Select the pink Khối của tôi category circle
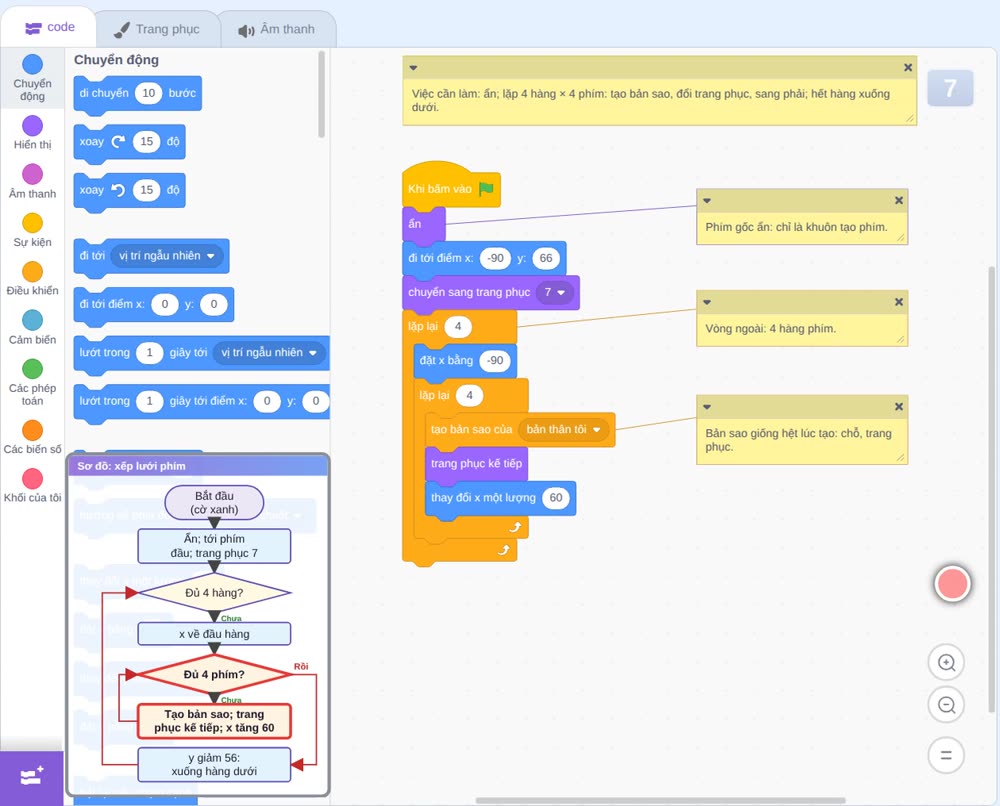This screenshot has height=806, width=1000. (x=33, y=478)
